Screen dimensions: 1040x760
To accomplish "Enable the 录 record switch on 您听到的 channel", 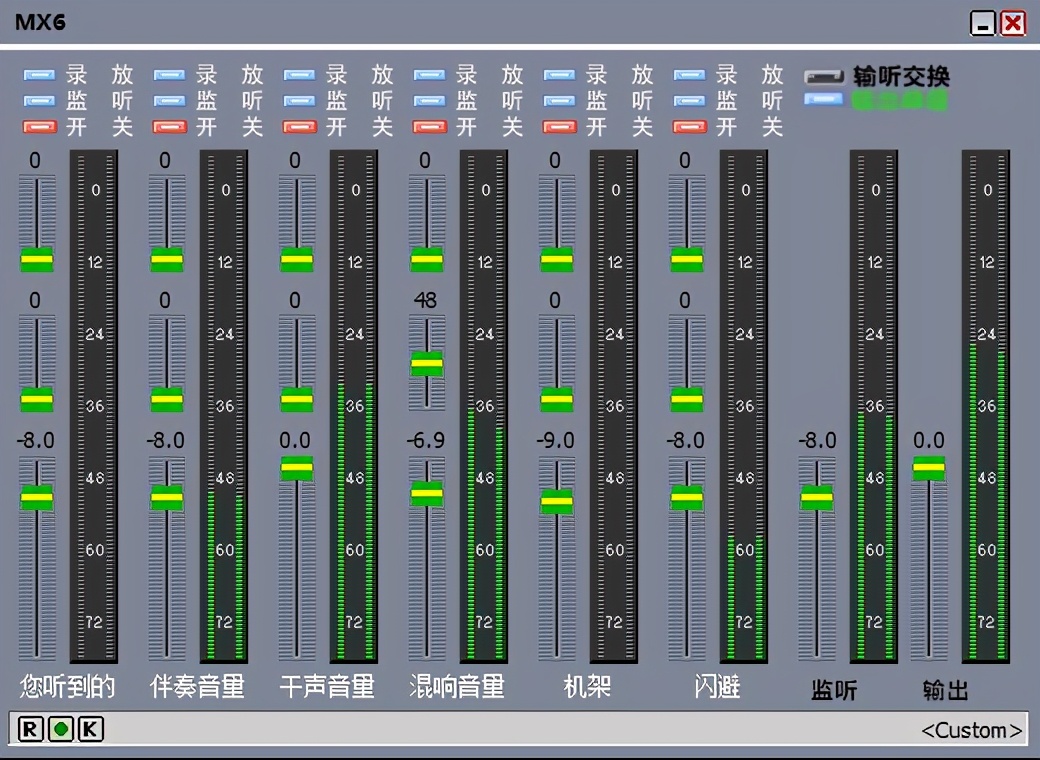I will click(40, 74).
